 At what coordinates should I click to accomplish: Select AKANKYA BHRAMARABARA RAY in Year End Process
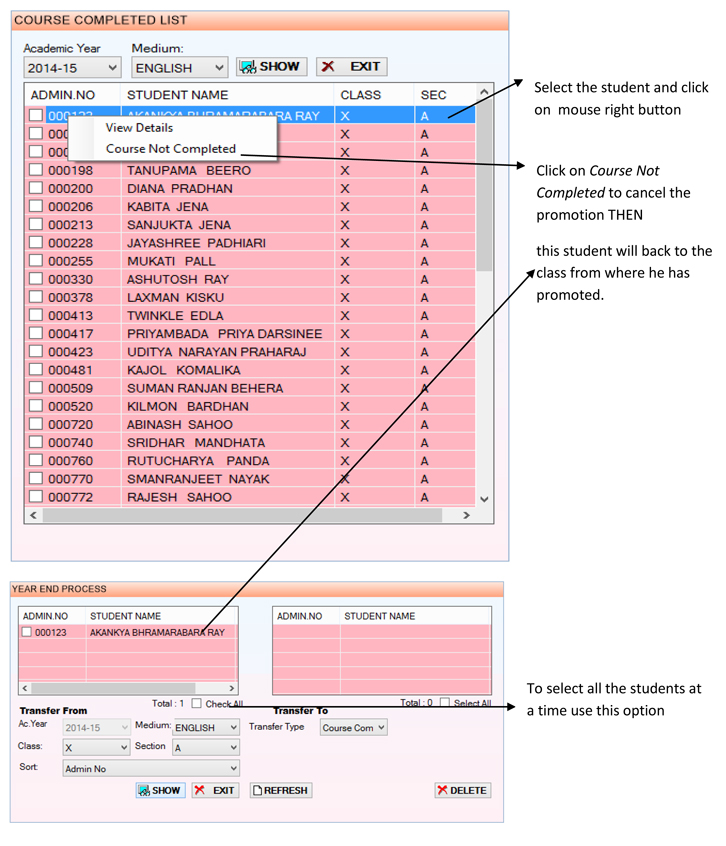click(x=157, y=632)
